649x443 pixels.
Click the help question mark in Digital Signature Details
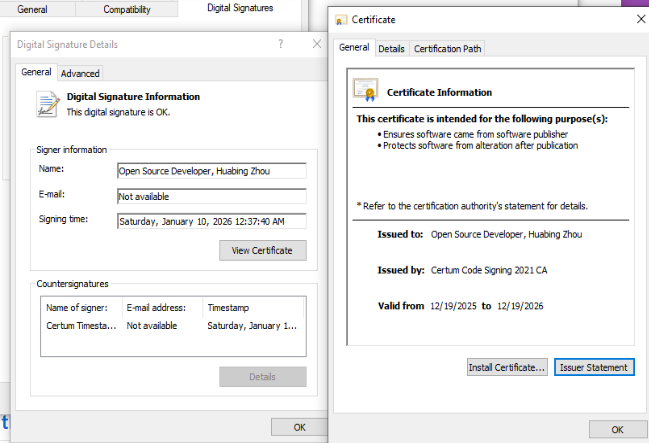pyautogui.click(x=281, y=44)
